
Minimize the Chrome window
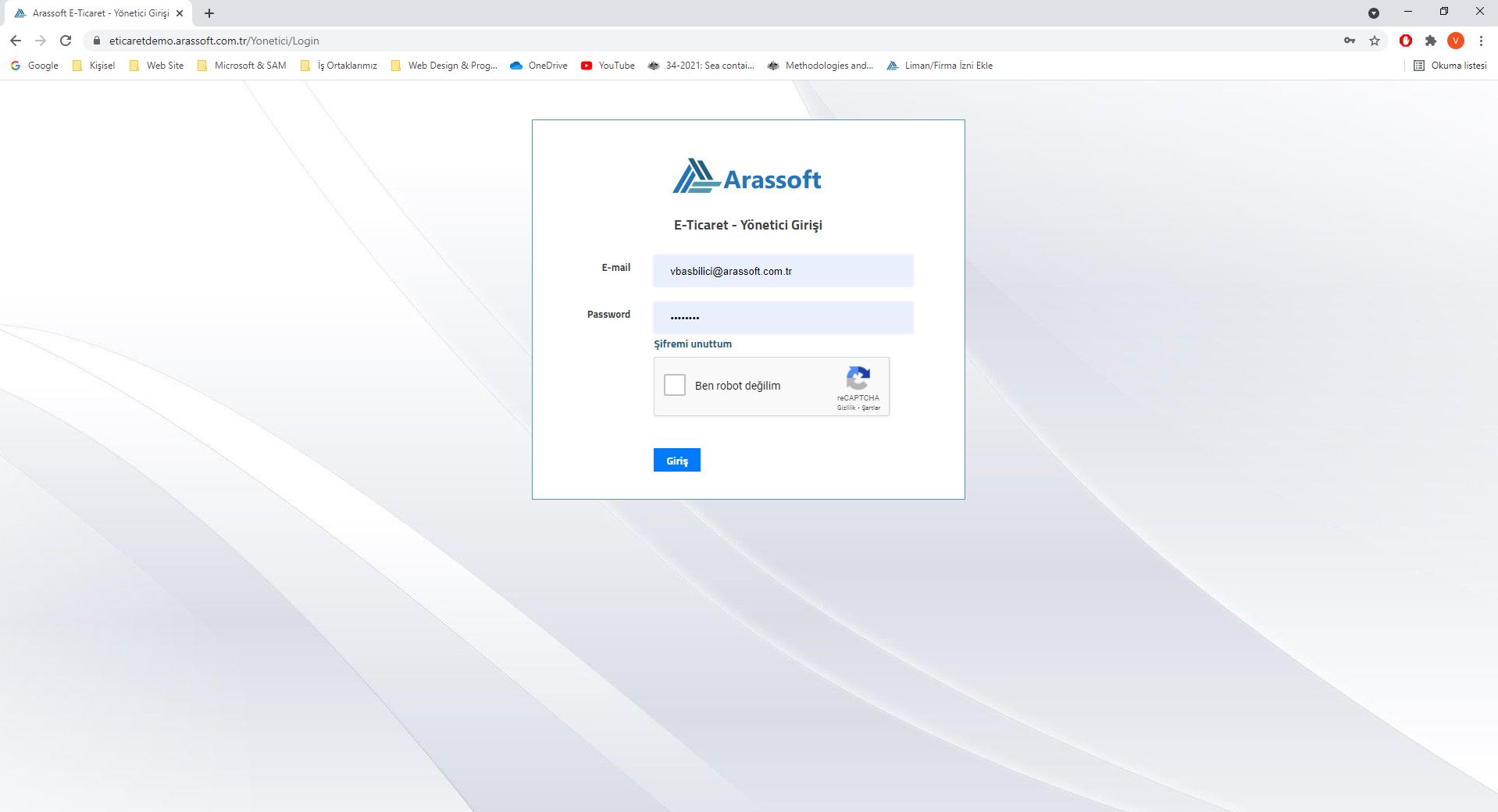pos(1408,12)
